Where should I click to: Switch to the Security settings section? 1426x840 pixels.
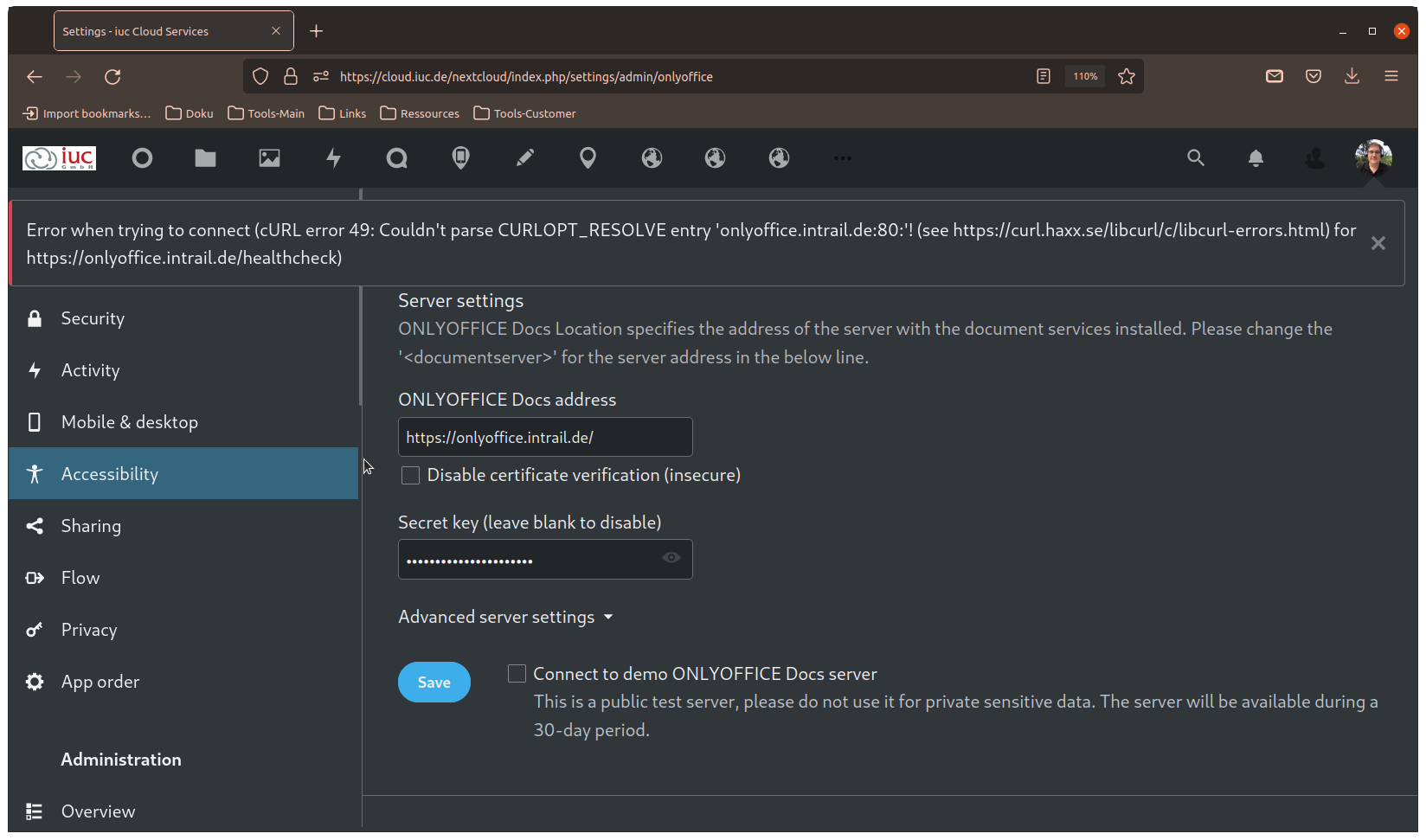point(93,317)
